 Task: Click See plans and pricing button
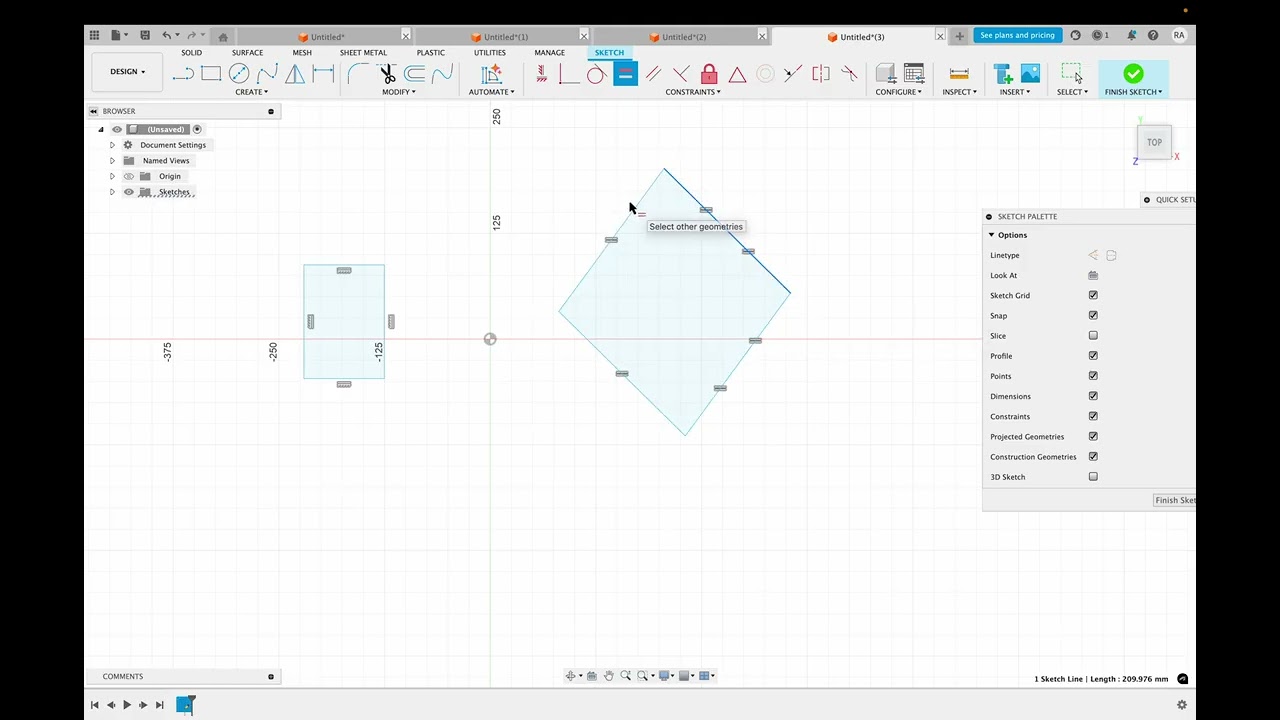click(x=1017, y=35)
